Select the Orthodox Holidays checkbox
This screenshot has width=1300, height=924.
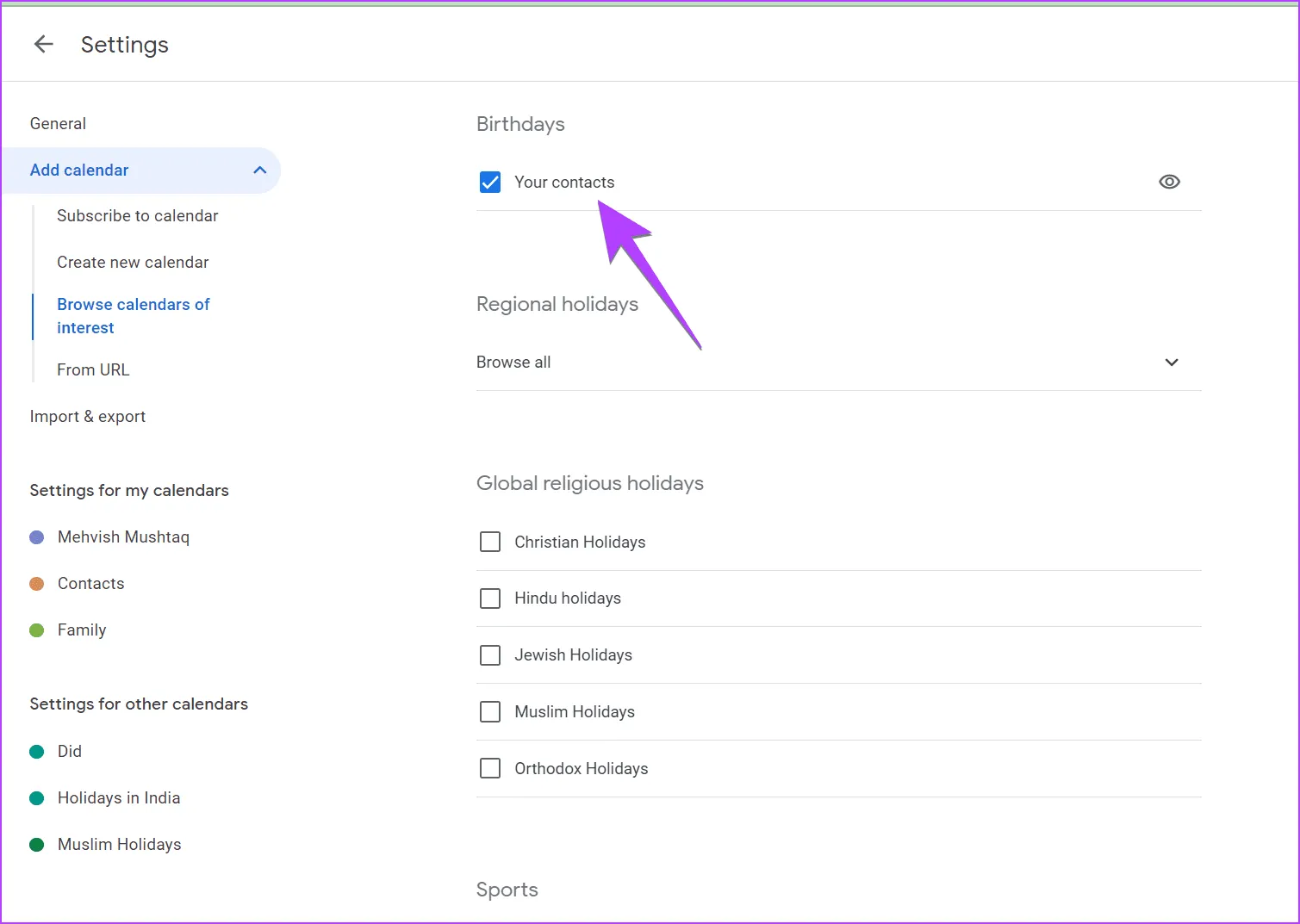click(x=490, y=768)
